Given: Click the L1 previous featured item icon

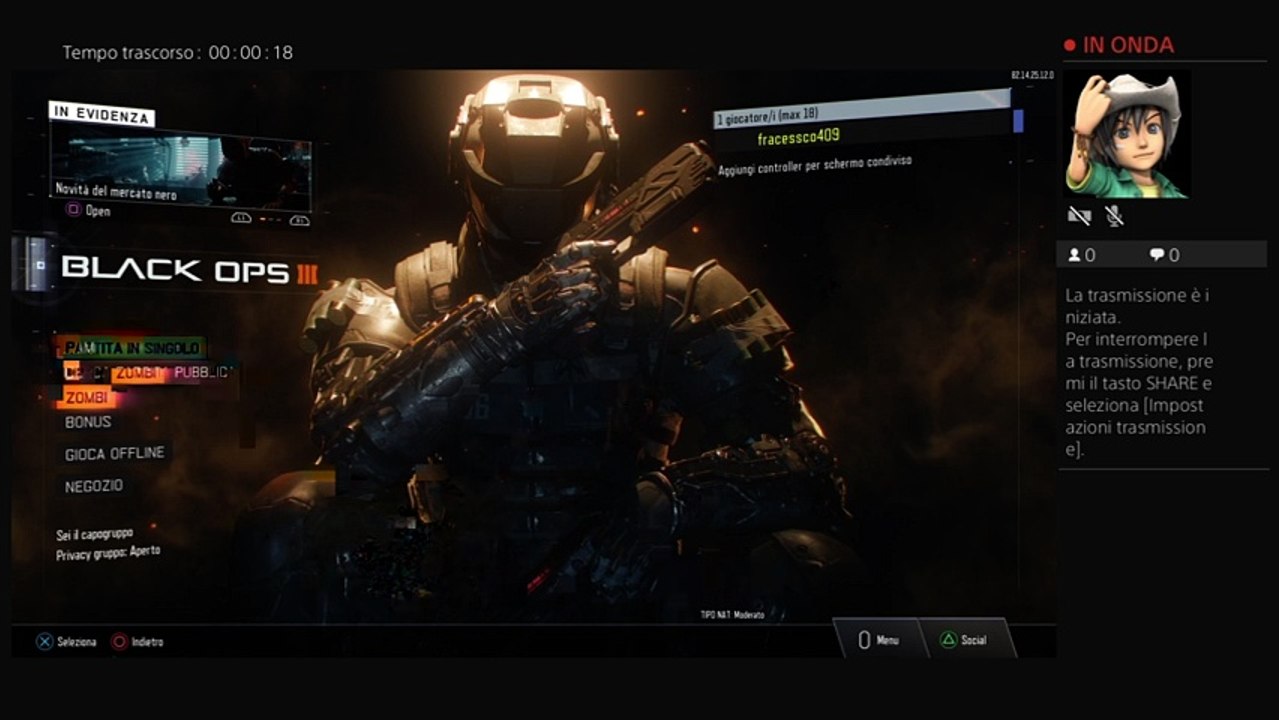Looking at the screenshot, I should point(241,217).
